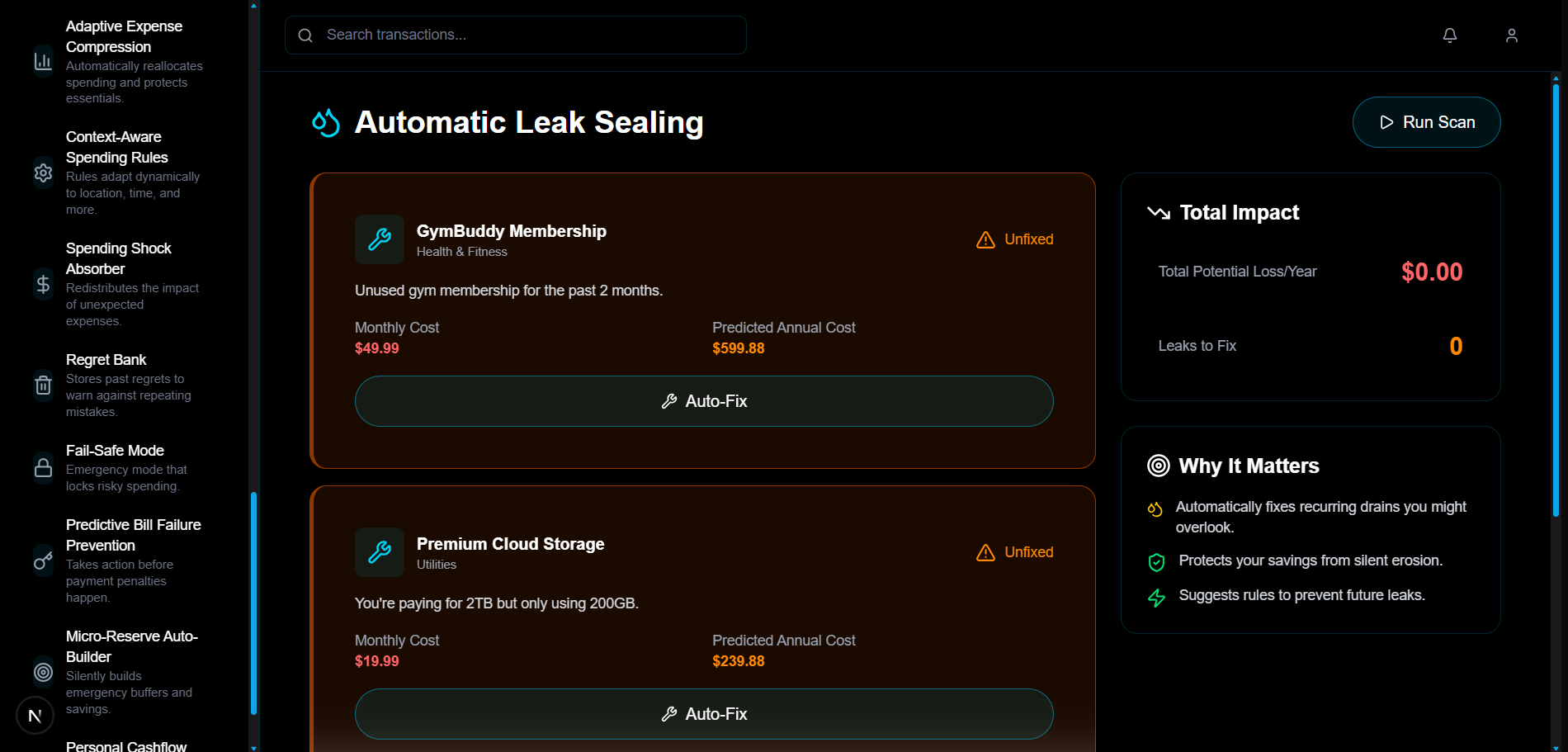Click the main page vertical scrollbar
The image size is (1568, 752).
click(x=1556, y=297)
